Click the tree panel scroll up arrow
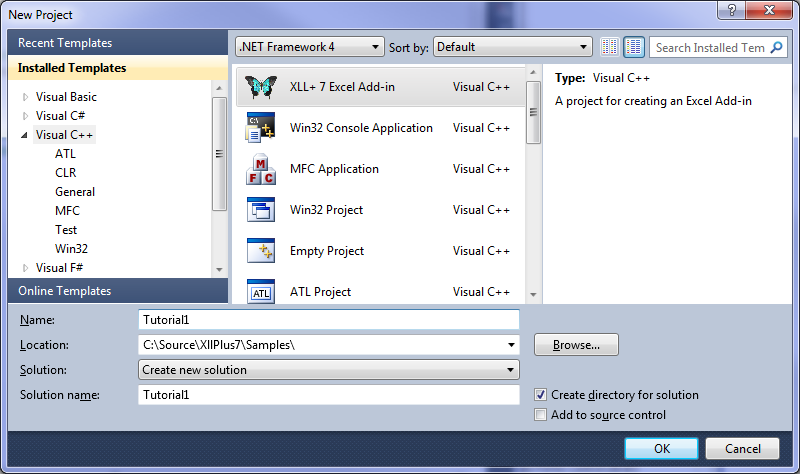800x474 pixels. tap(219, 88)
